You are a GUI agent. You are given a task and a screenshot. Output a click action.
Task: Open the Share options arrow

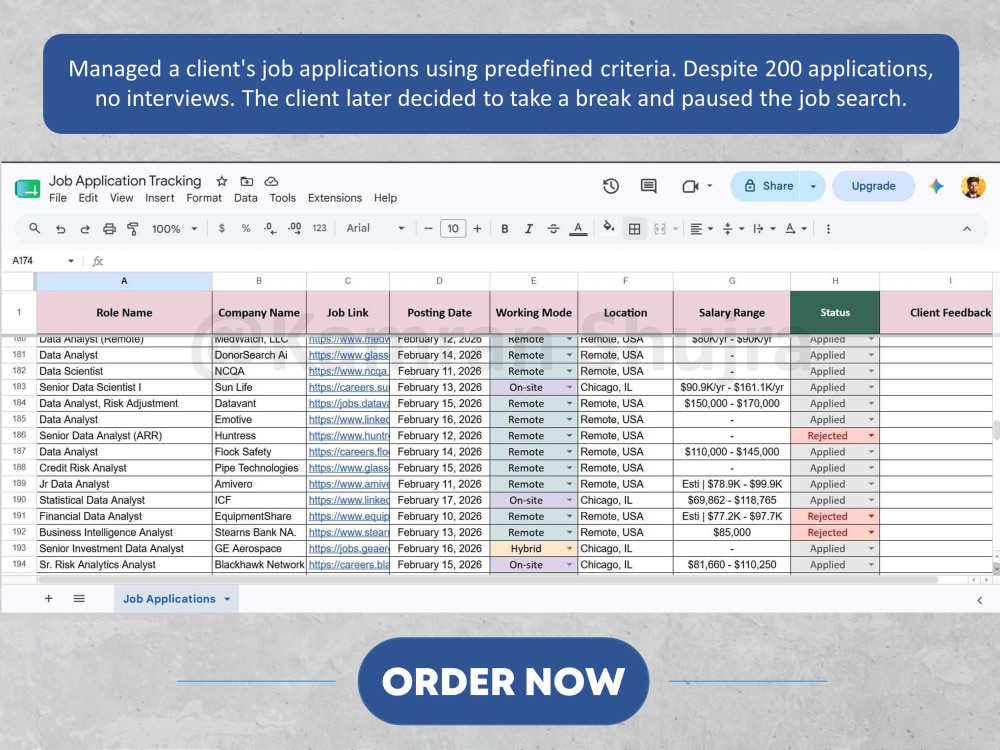[813, 186]
